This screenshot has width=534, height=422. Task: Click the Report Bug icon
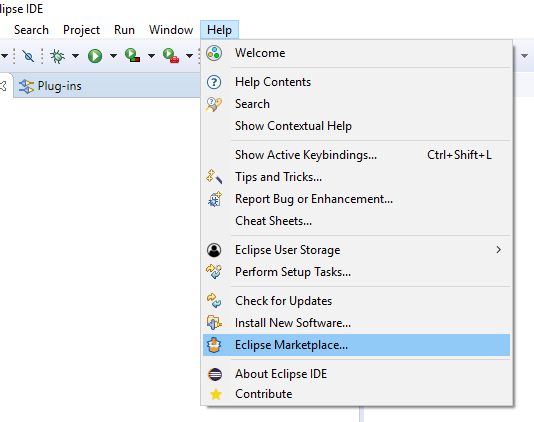(x=215, y=199)
